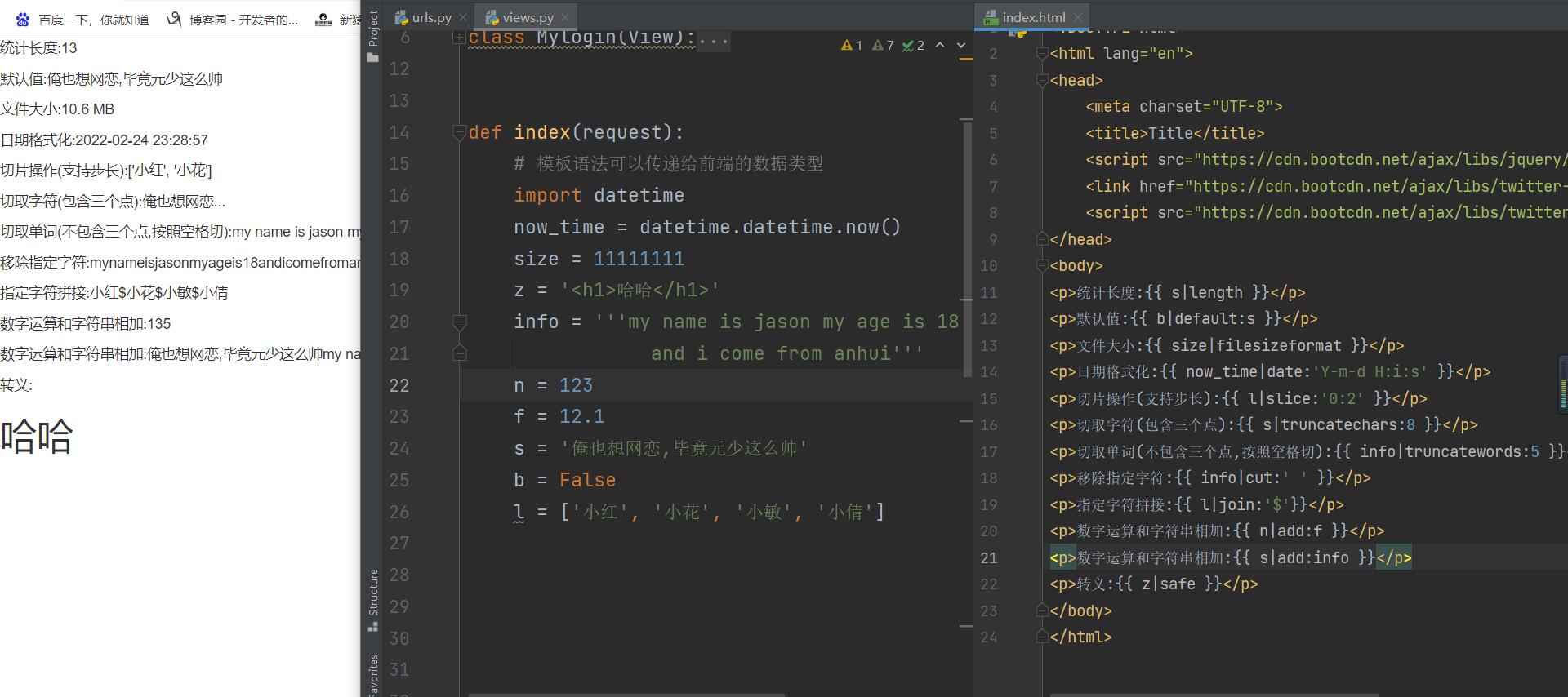Click the <meta charset="UTF-8"> line
Image resolution: width=1568 pixels, height=697 pixels.
1184,107
